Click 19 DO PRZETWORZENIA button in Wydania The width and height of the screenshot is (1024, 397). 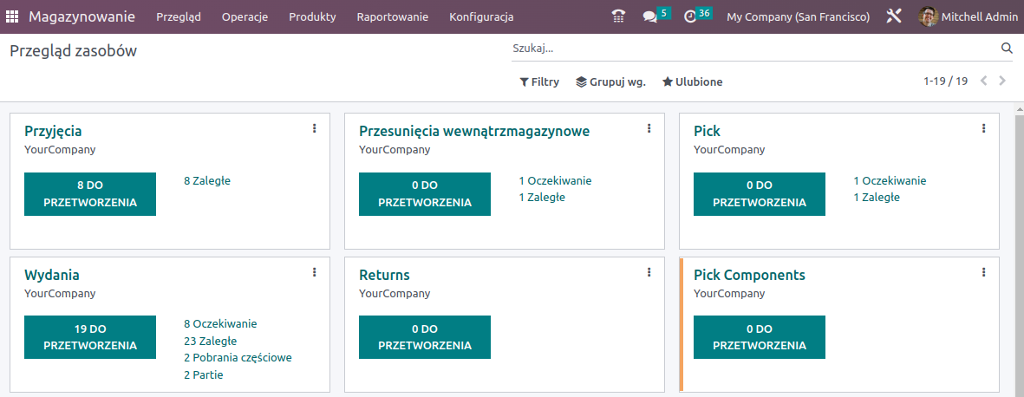(90, 337)
